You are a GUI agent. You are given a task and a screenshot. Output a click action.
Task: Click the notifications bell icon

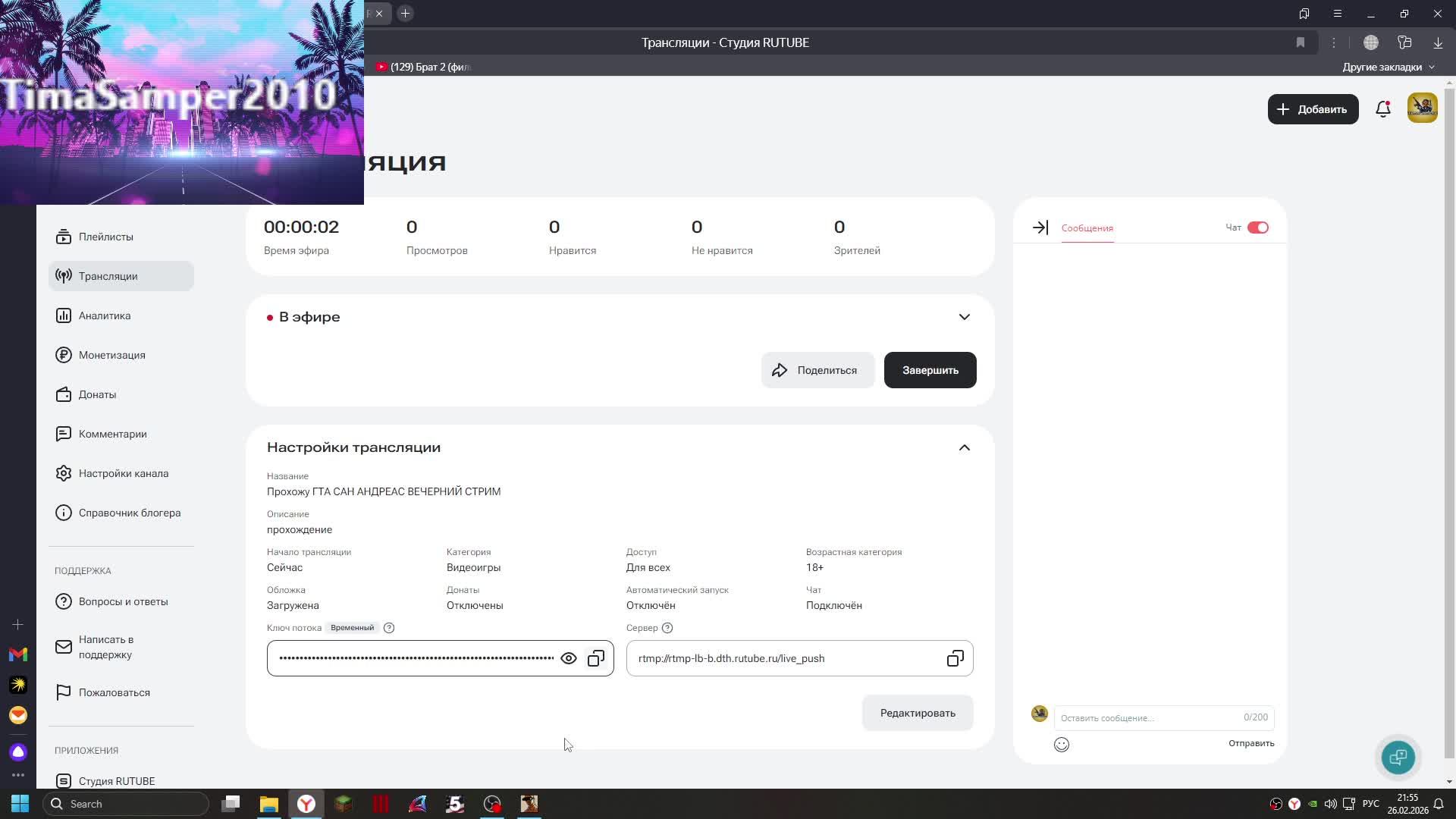pos(1382,109)
